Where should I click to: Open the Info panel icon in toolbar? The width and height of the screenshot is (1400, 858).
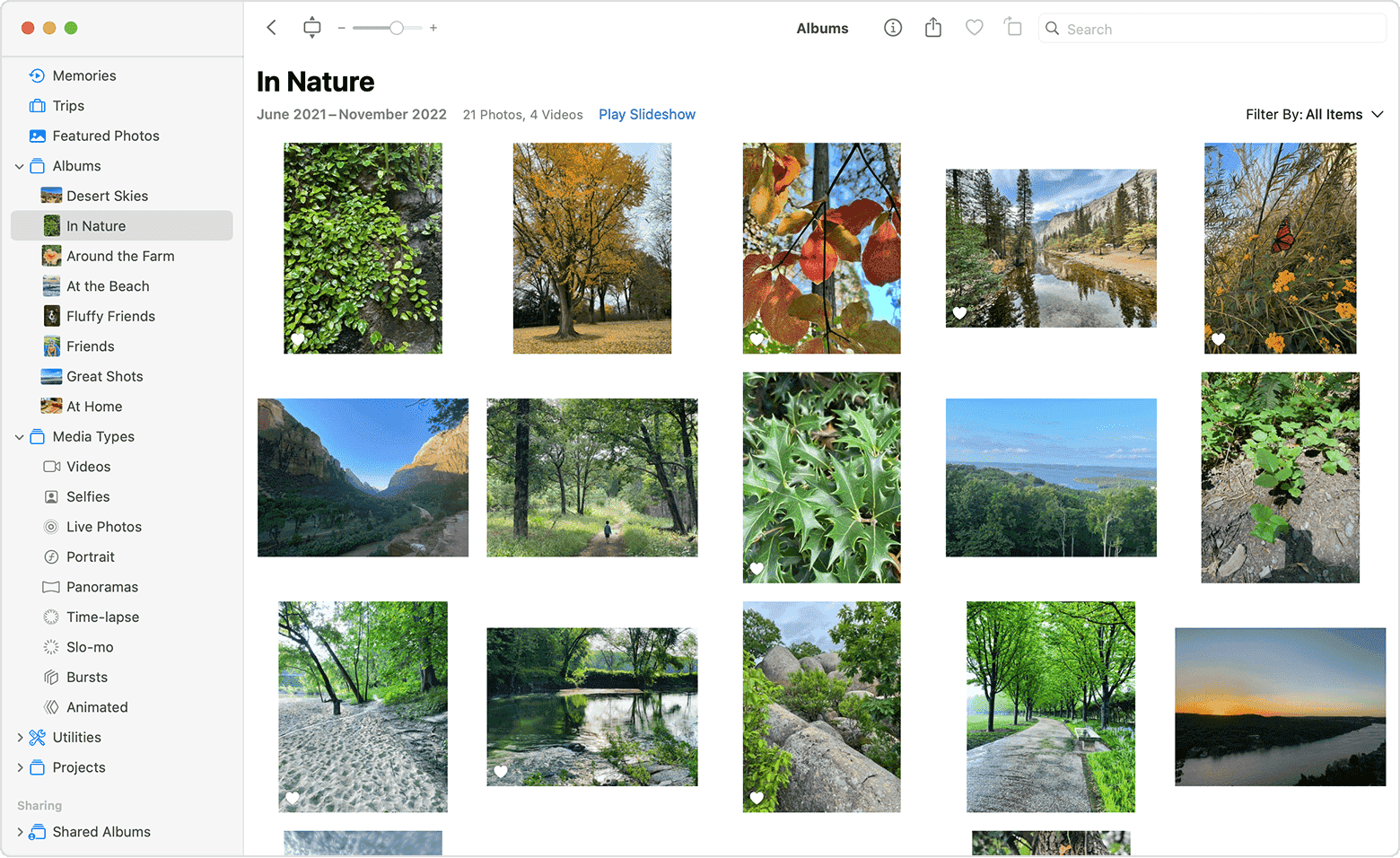click(892, 28)
